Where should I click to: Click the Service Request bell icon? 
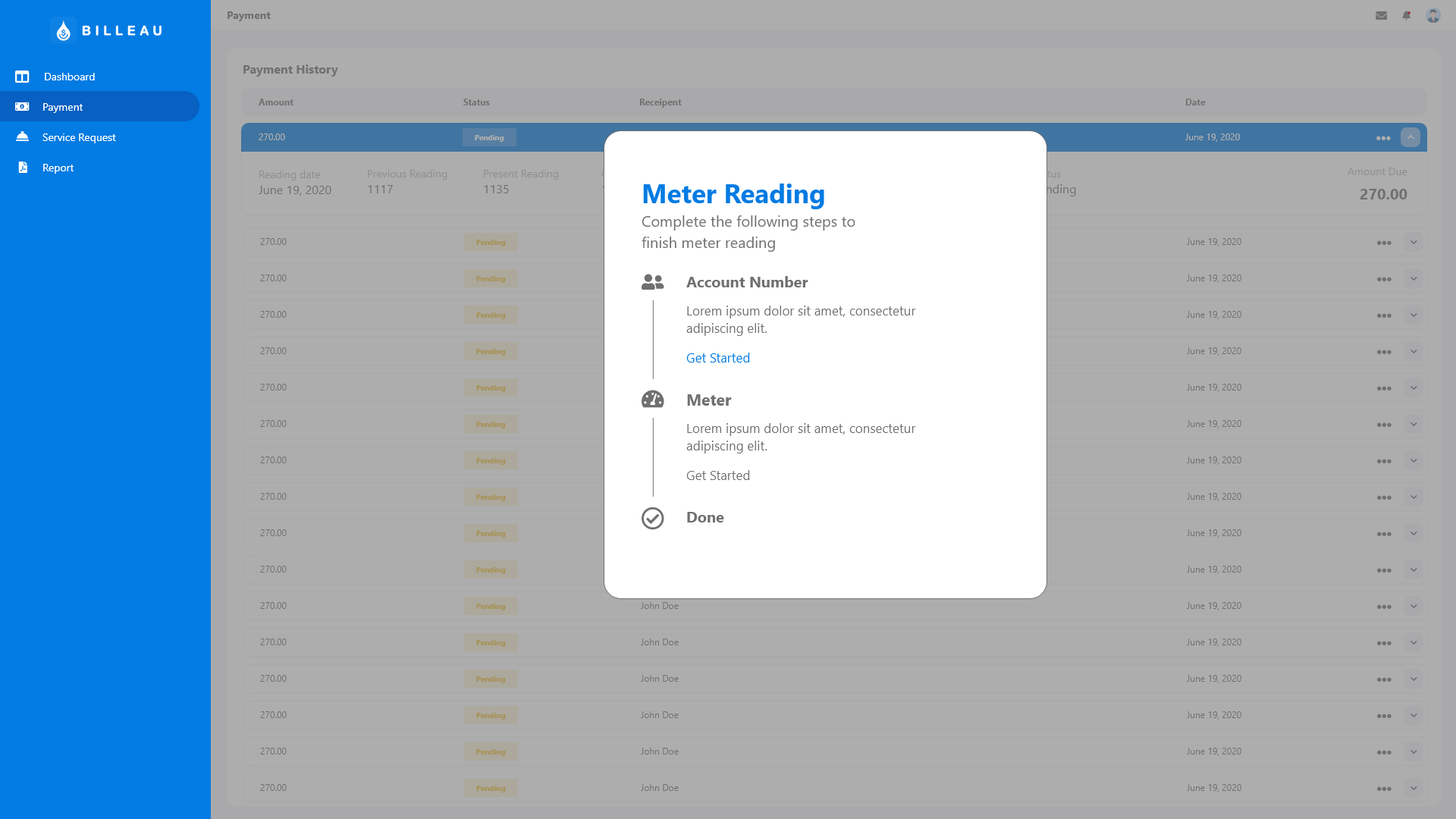[22, 137]
